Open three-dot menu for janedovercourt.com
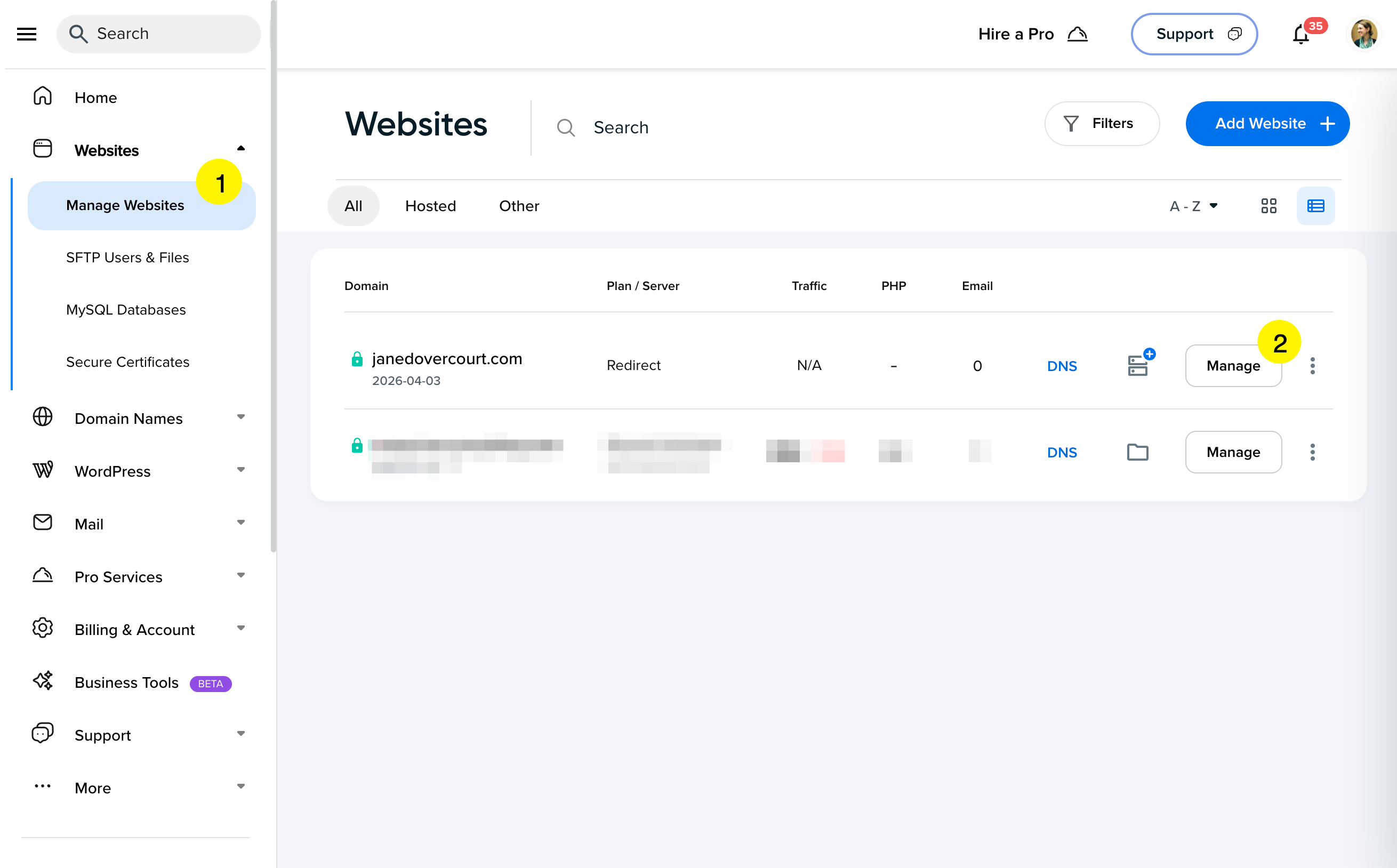This screenshot has height=868, width=1397. click(x=1312, y=366)
